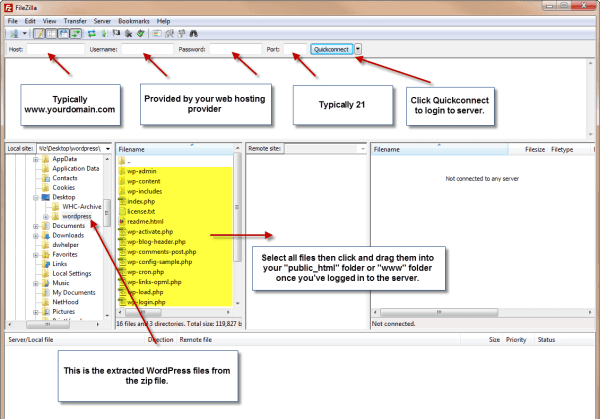Screen dimensions: 600x419
Task: Select the wp-includes folder row
Action: [144, 191]
